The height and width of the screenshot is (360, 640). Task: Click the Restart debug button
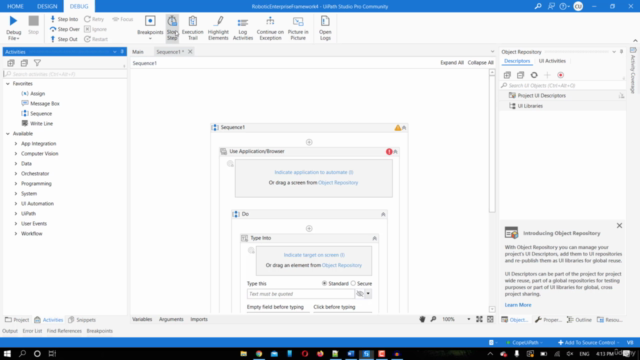pos(96,39)
